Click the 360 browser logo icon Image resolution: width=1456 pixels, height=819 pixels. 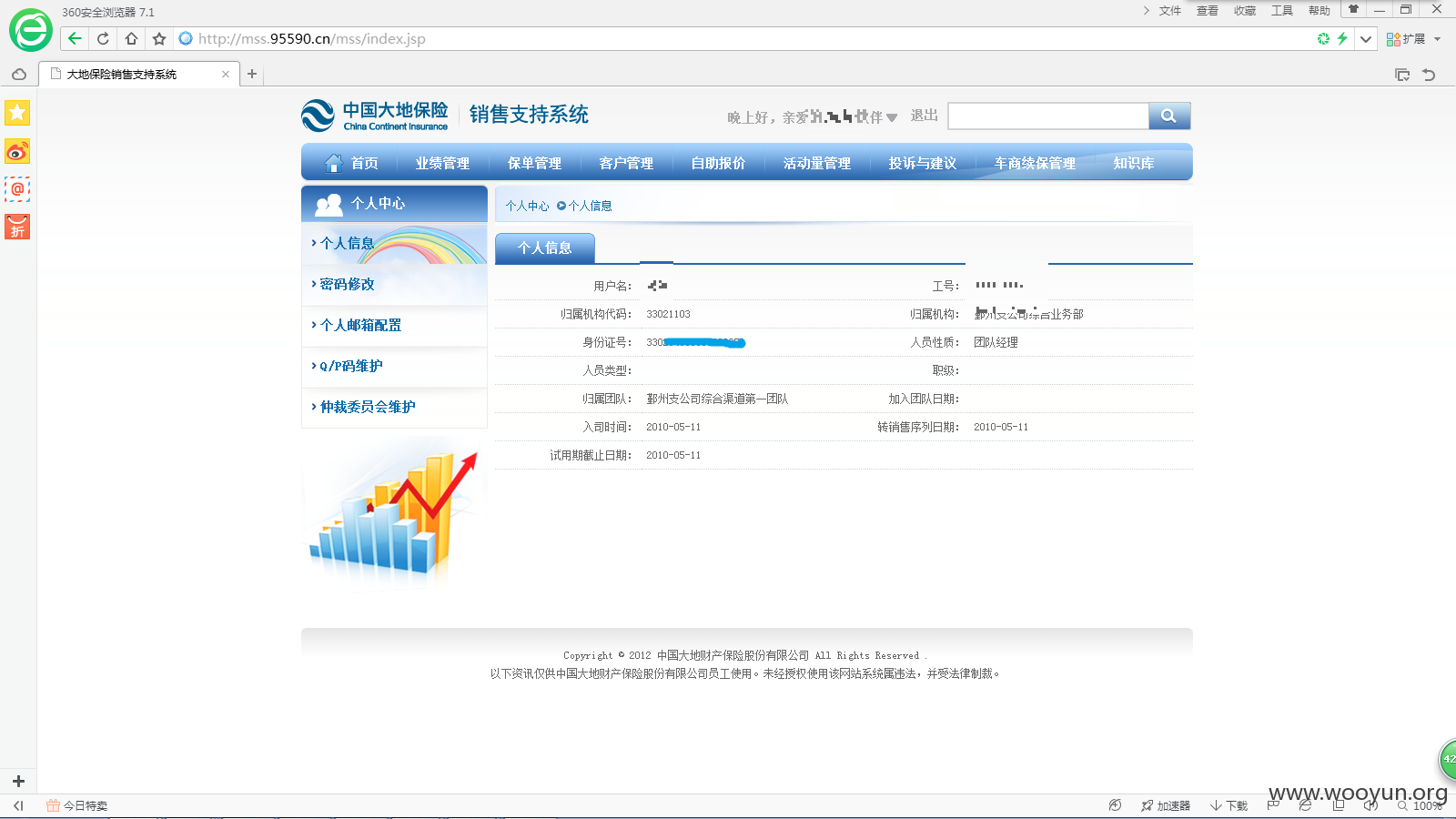pyautogui.click(x=31, y=31)
